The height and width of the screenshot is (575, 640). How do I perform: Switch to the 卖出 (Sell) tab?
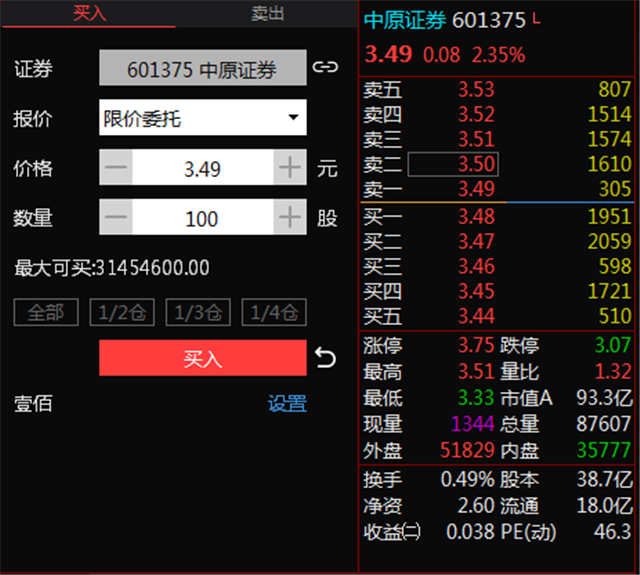(x=267, y=13)
